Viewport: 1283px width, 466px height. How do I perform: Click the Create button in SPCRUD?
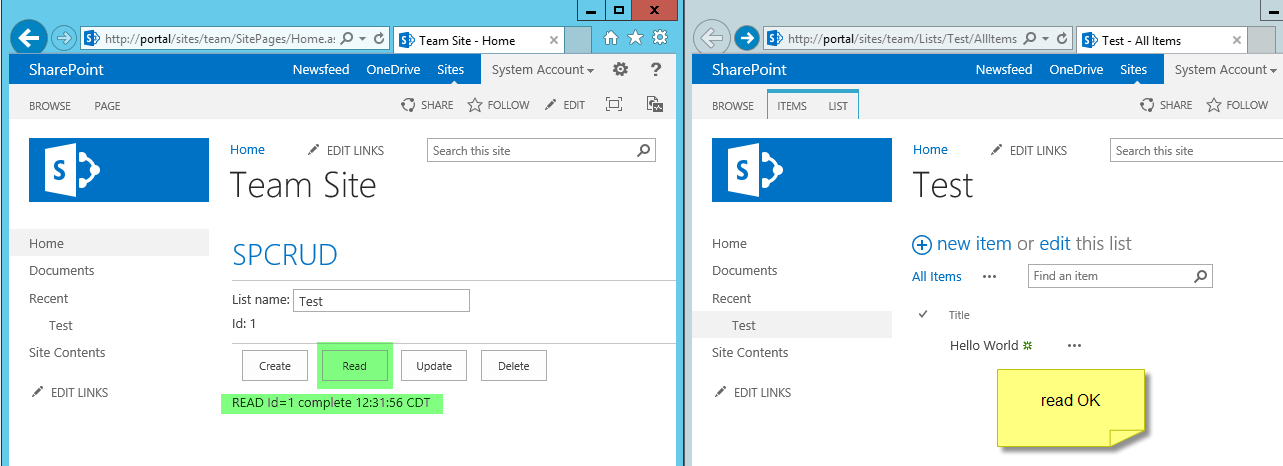(275, 366)
